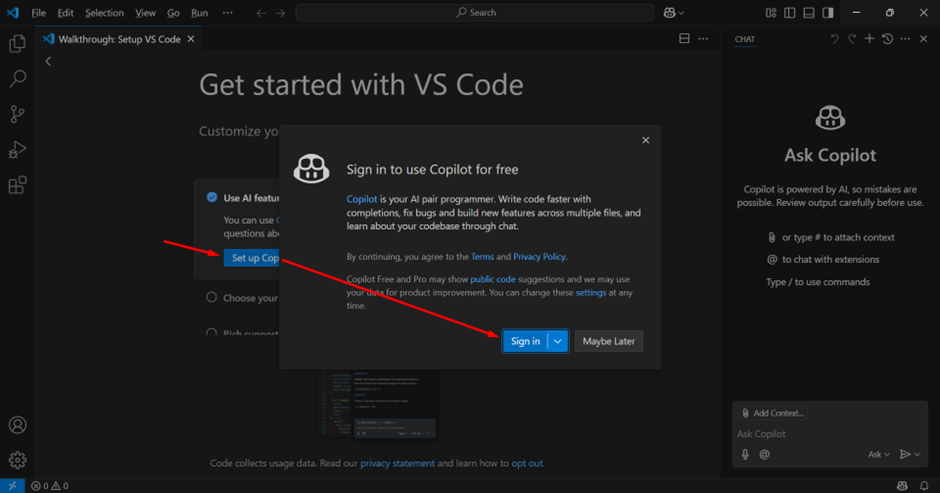Viewport: 940px width, 493px height.
Task: Click Customize Layout icon in title bar
Action: click(771, 13)
